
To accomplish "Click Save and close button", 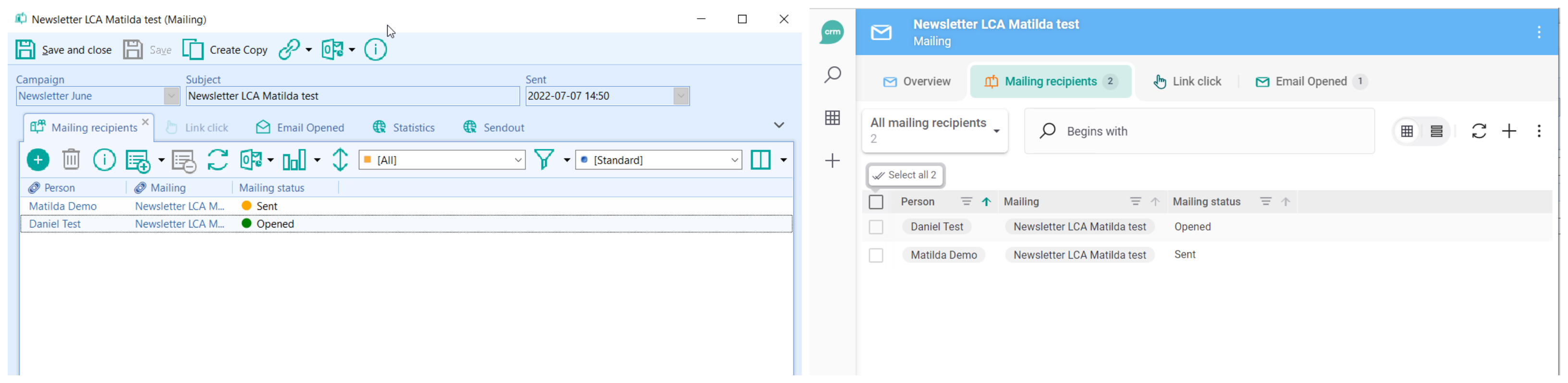I will [64, 50].
